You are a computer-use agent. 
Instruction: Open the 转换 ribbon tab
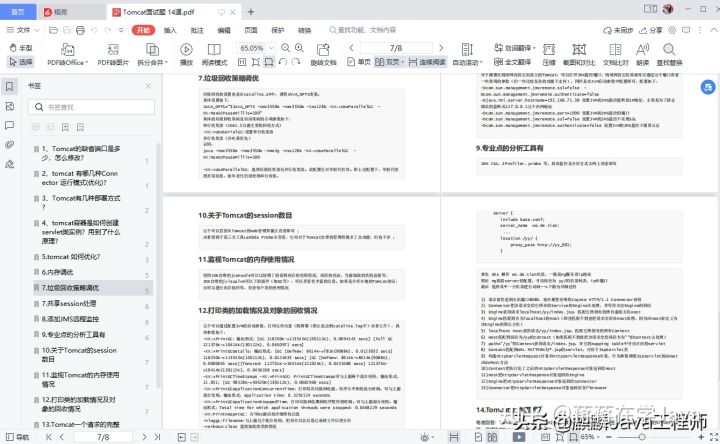pyautogui.click(x=304, y=30)
